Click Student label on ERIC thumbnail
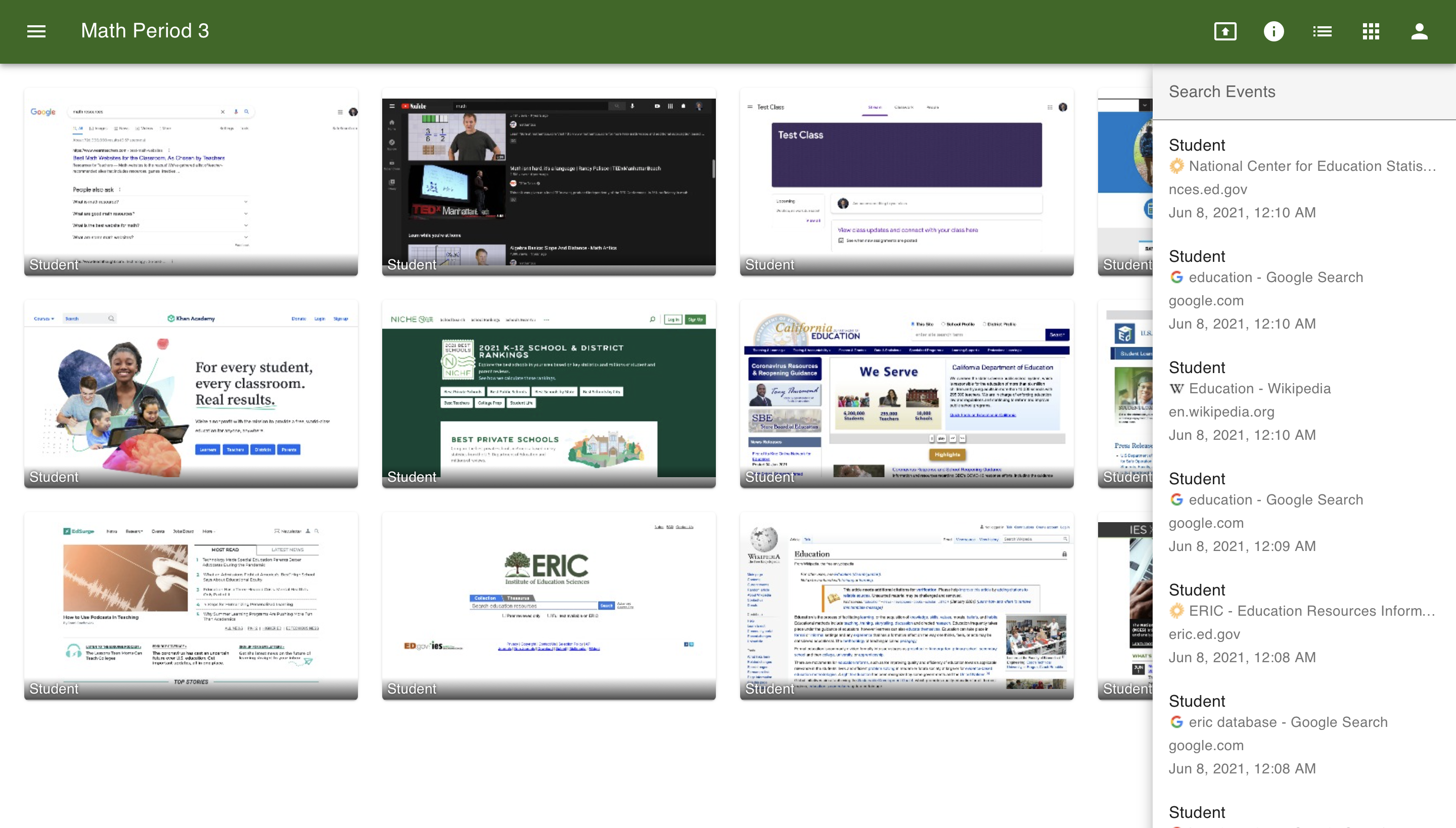Image resolution: width=1456 pixels, height=828 pixels. pyautogui.click(x=411, y=688)
